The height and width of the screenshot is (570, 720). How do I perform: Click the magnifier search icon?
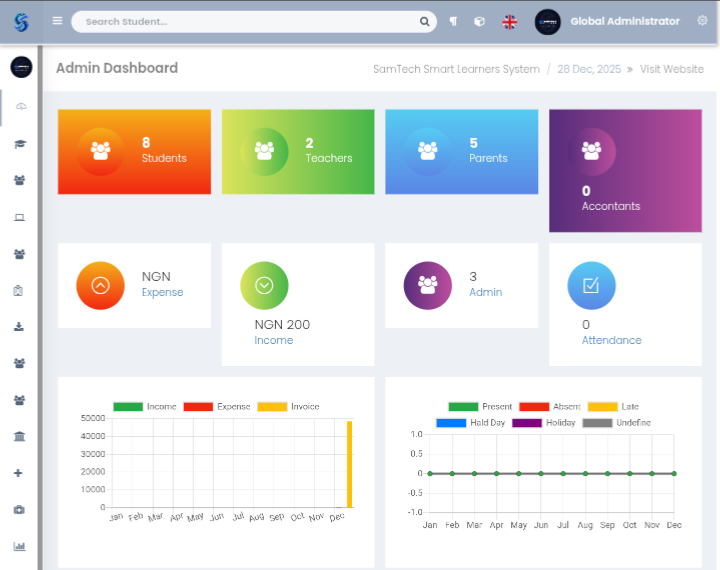click(x=424, y=22)
